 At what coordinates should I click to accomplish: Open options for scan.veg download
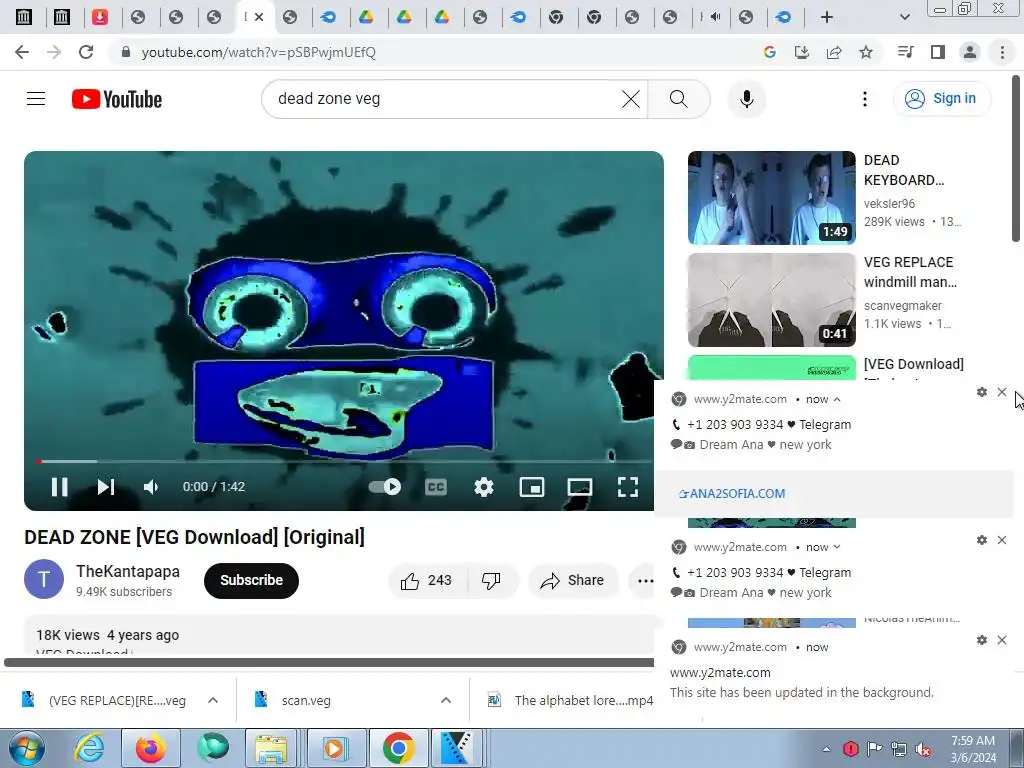coord(446,700)
